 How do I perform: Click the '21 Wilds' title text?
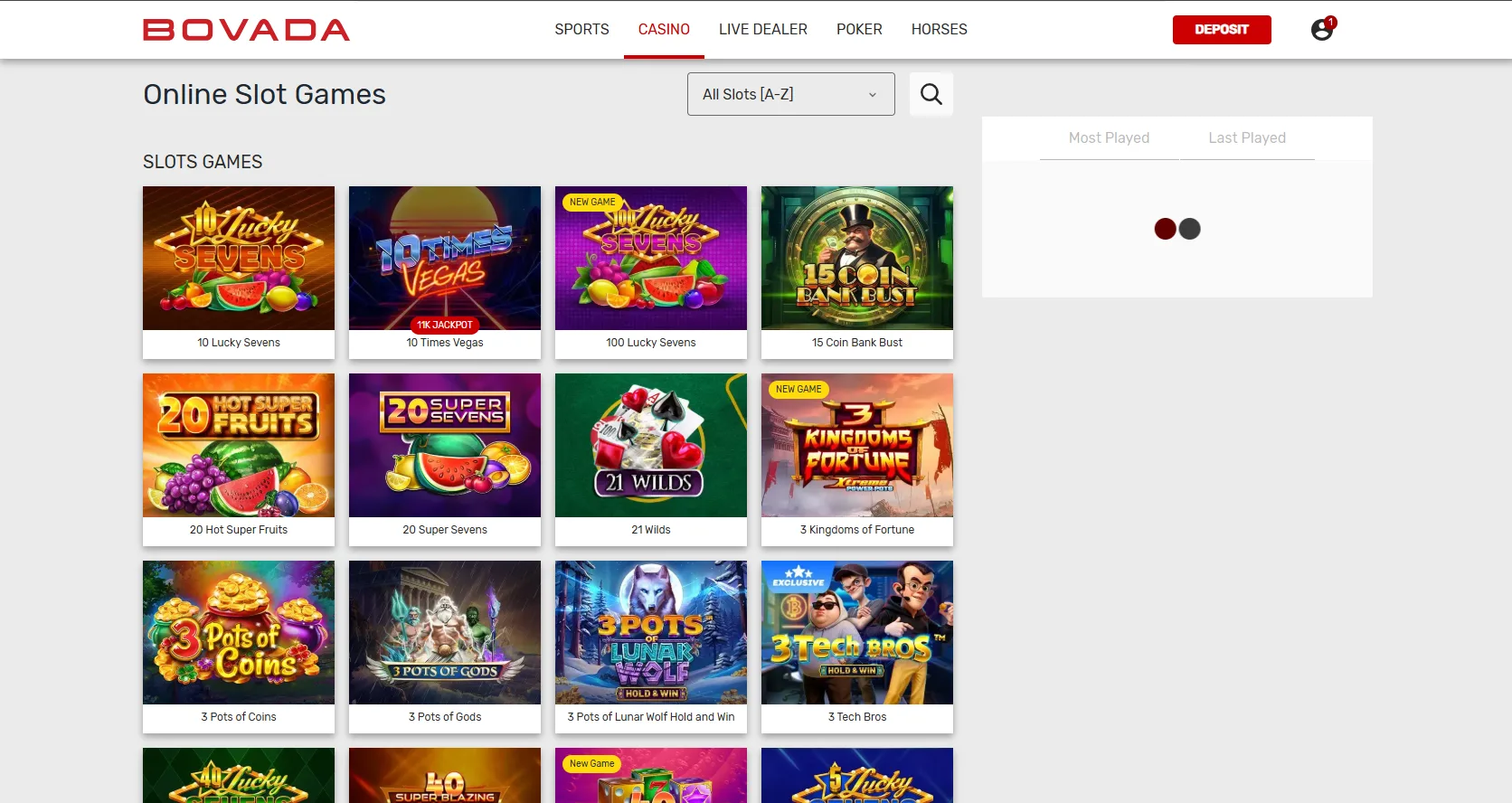[651, 530]
